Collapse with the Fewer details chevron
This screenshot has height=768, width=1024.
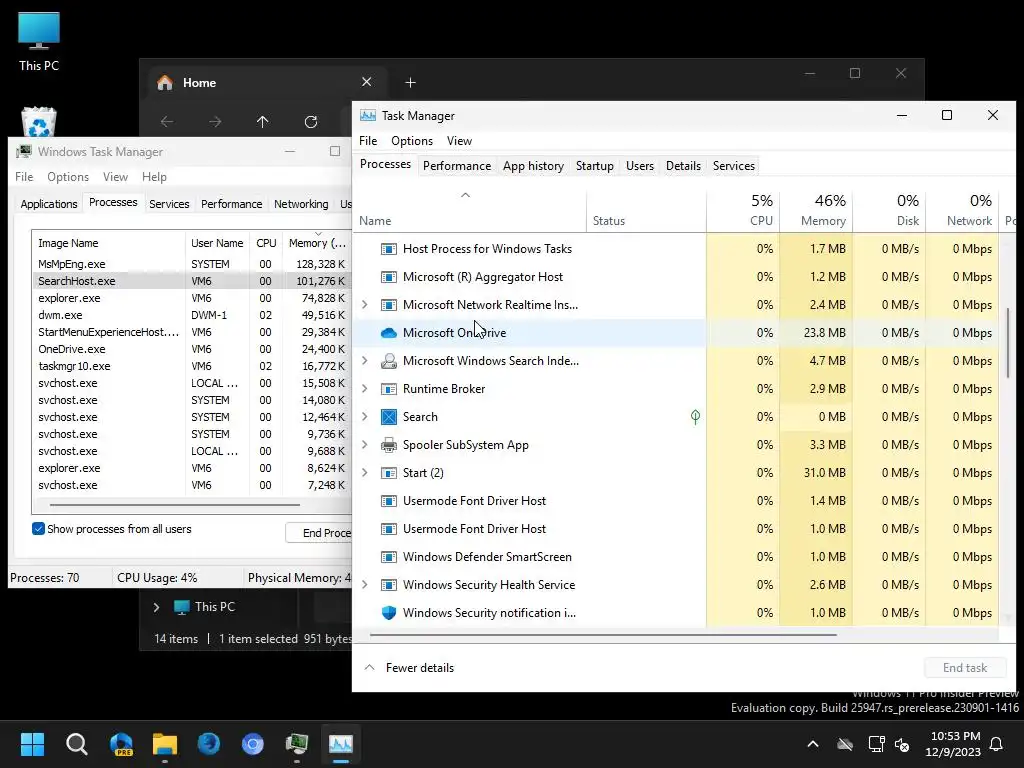pos(370,667)
